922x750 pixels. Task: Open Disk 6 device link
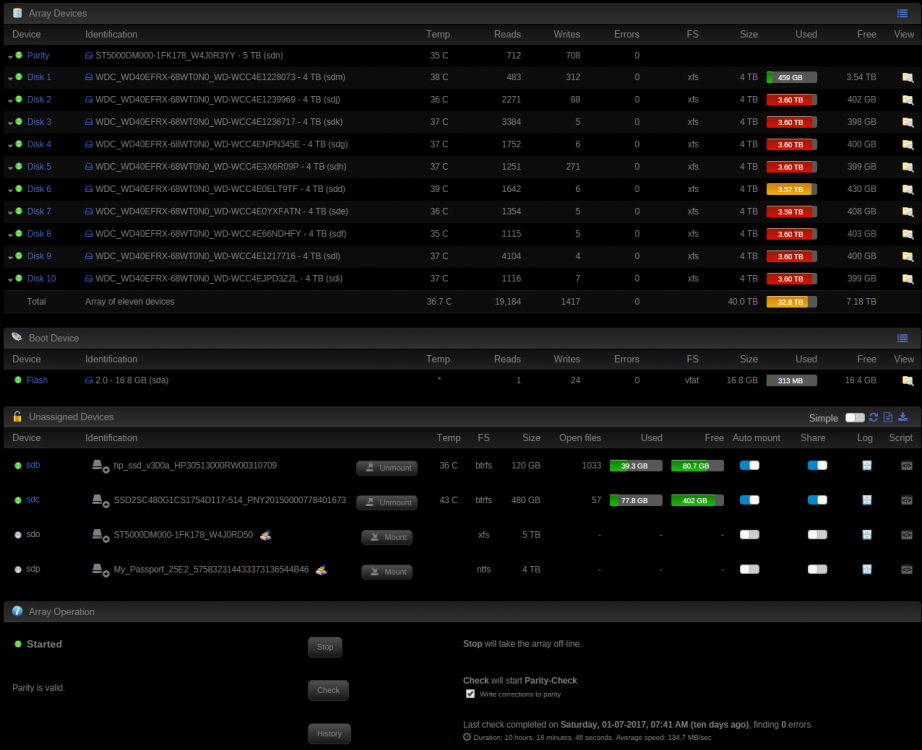[39, 189]
